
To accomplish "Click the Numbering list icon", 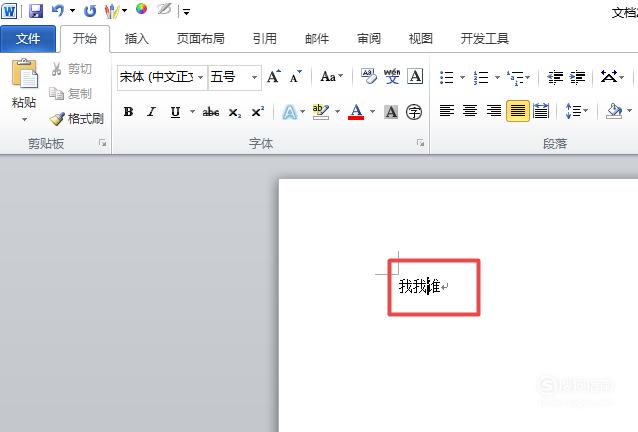I will coord(481,77).
